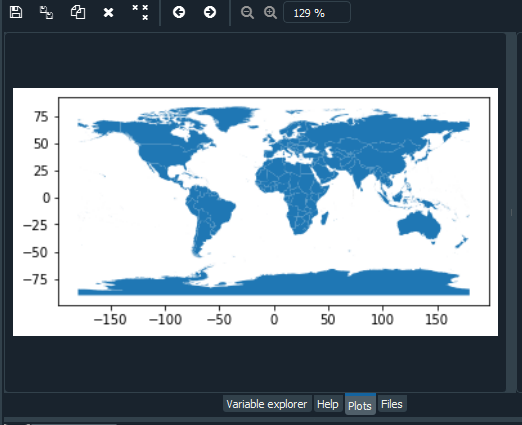Remove the current plot with X icon
The height and width of the screenshot is (425, 522).
[x=108, y=13]
